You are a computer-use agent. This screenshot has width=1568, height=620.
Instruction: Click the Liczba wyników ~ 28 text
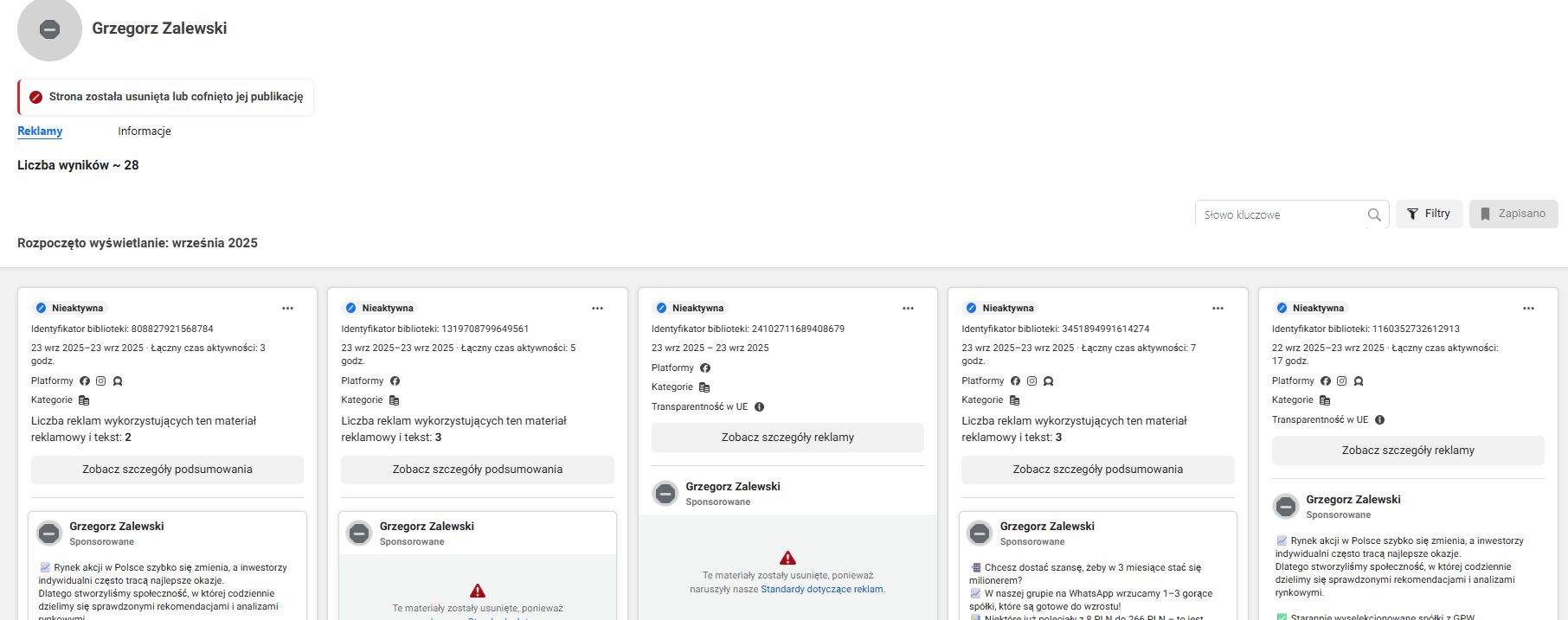[x=78, y=165]
